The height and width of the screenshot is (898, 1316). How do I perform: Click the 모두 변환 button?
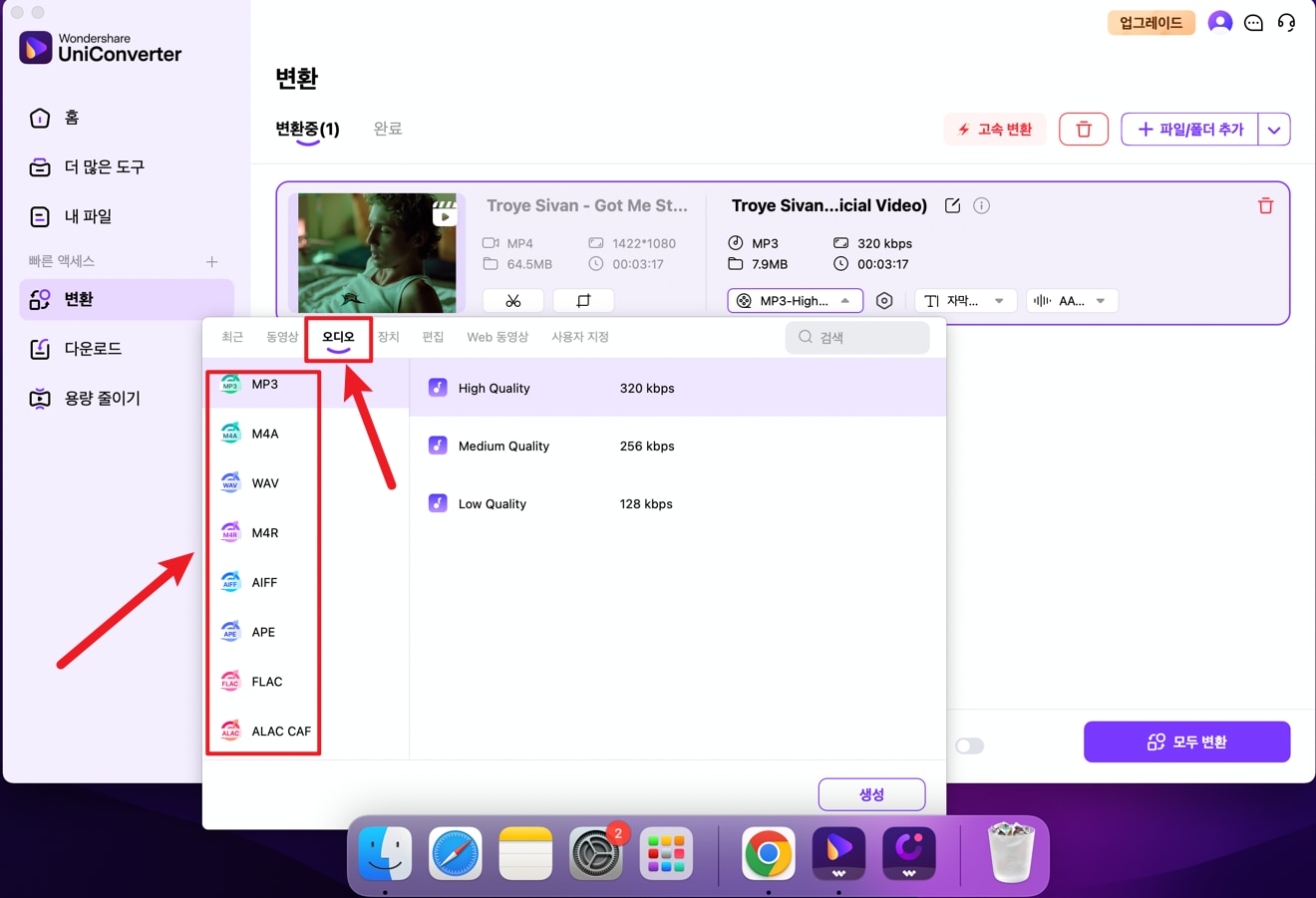tap(1186, 742)
